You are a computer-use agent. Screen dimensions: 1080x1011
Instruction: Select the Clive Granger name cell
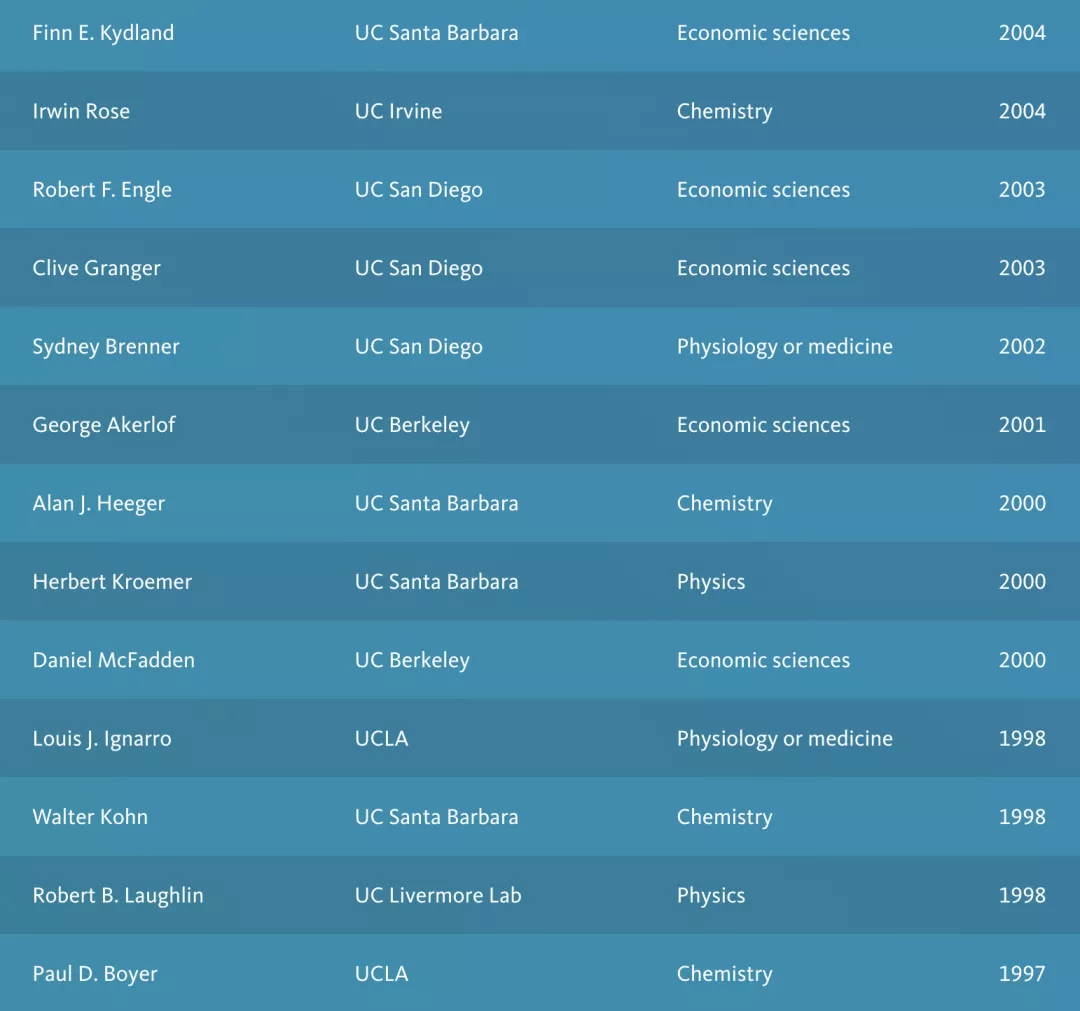point(96,268)
